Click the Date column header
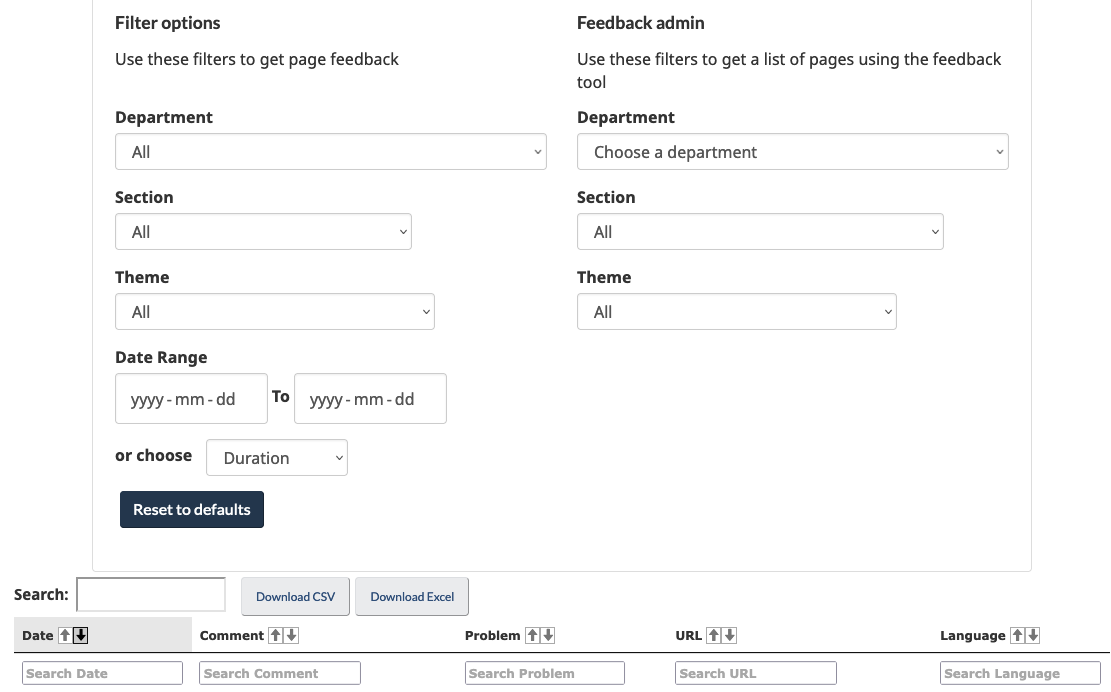This screenshot has width=1111, height=692. (x=36, y=635)
